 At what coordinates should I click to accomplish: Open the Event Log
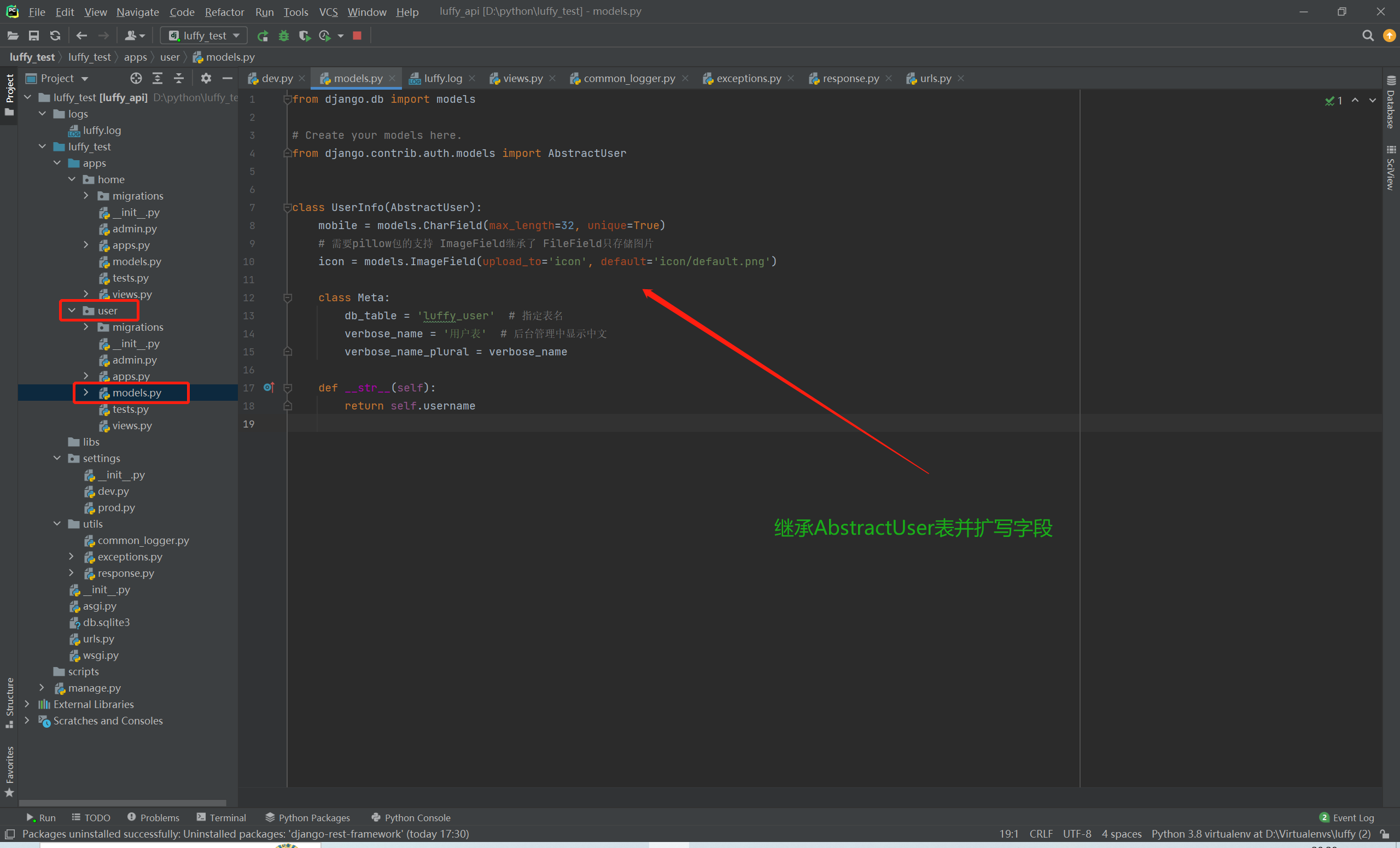point(1346,817)
